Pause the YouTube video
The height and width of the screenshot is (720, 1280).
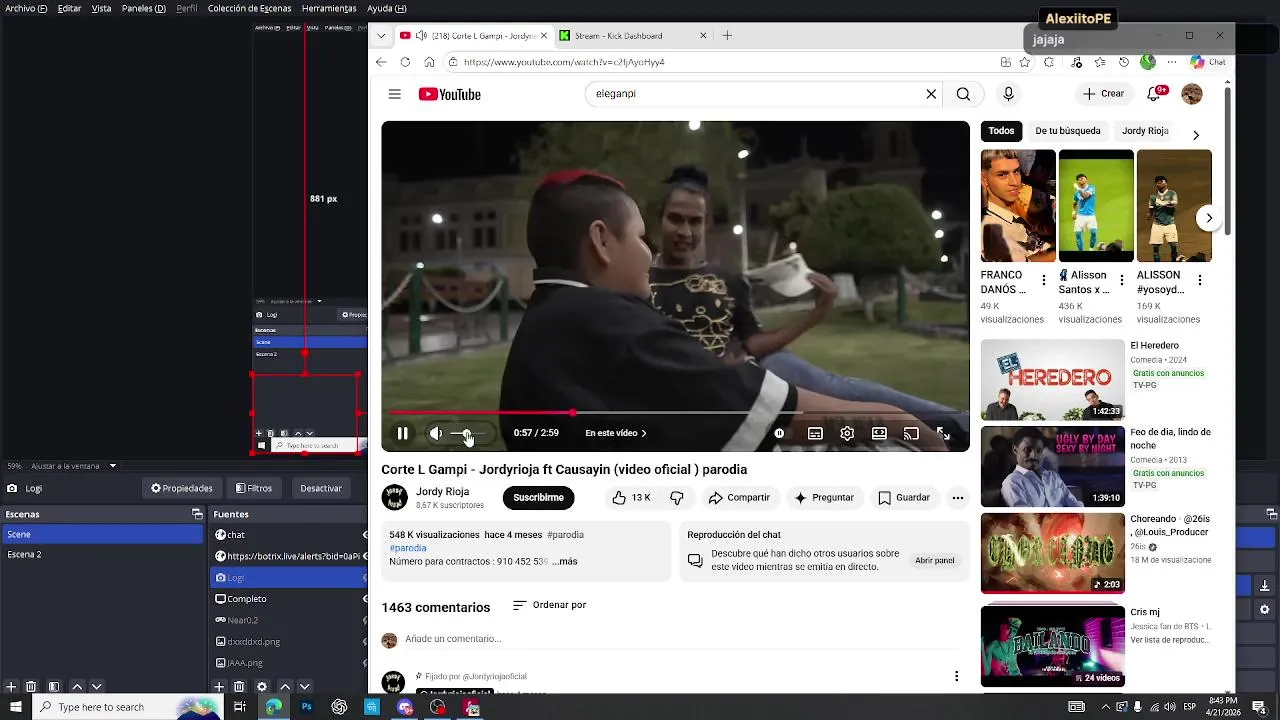coord(402,433)
